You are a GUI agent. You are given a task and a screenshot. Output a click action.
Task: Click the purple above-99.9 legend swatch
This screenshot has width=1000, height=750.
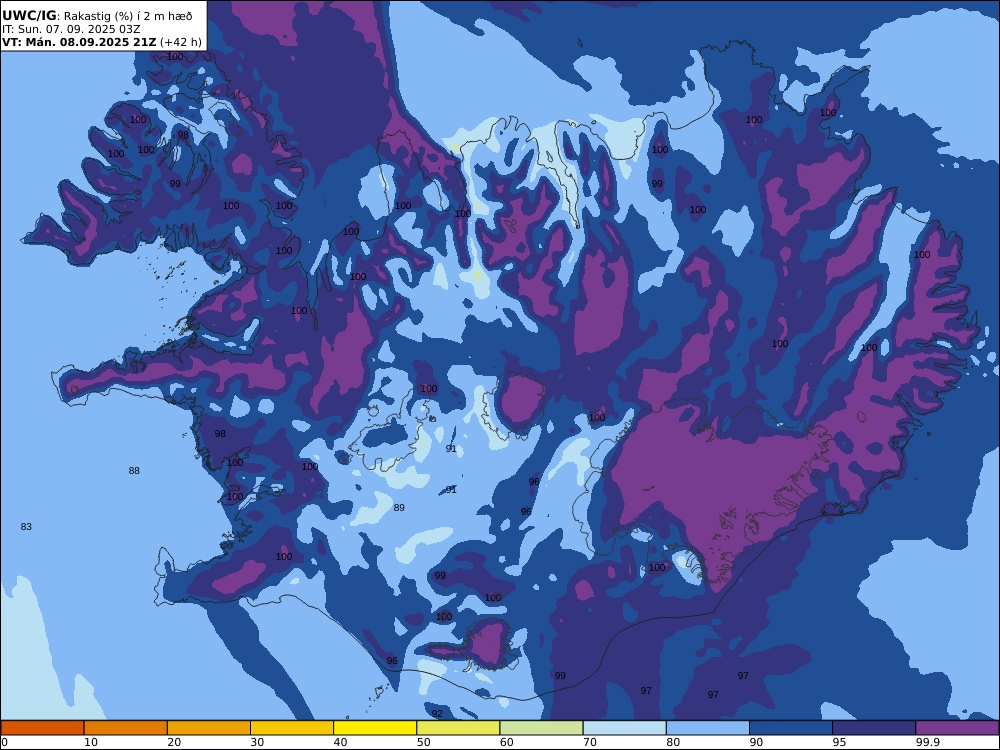pos(957,728)
